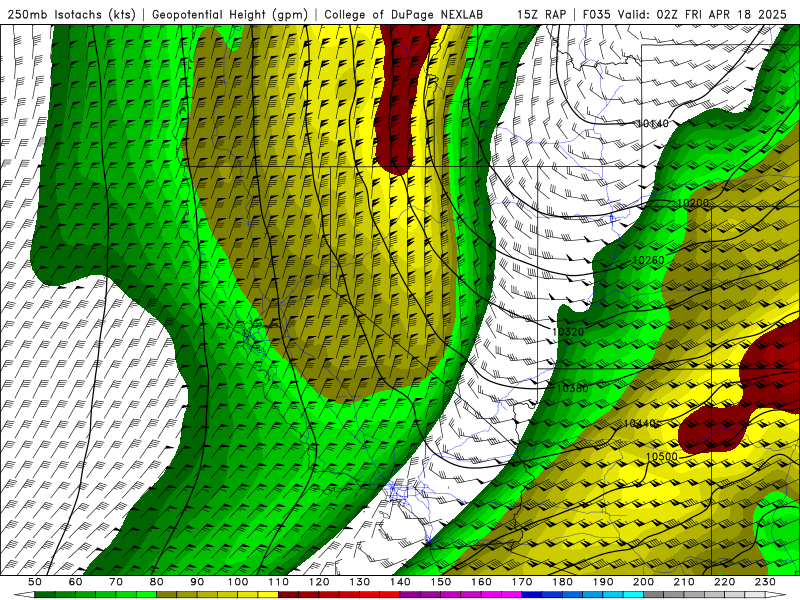Click the 160 knot label on the color scale
This screenshot has height=600, width=800.
[x=482, y=582]
